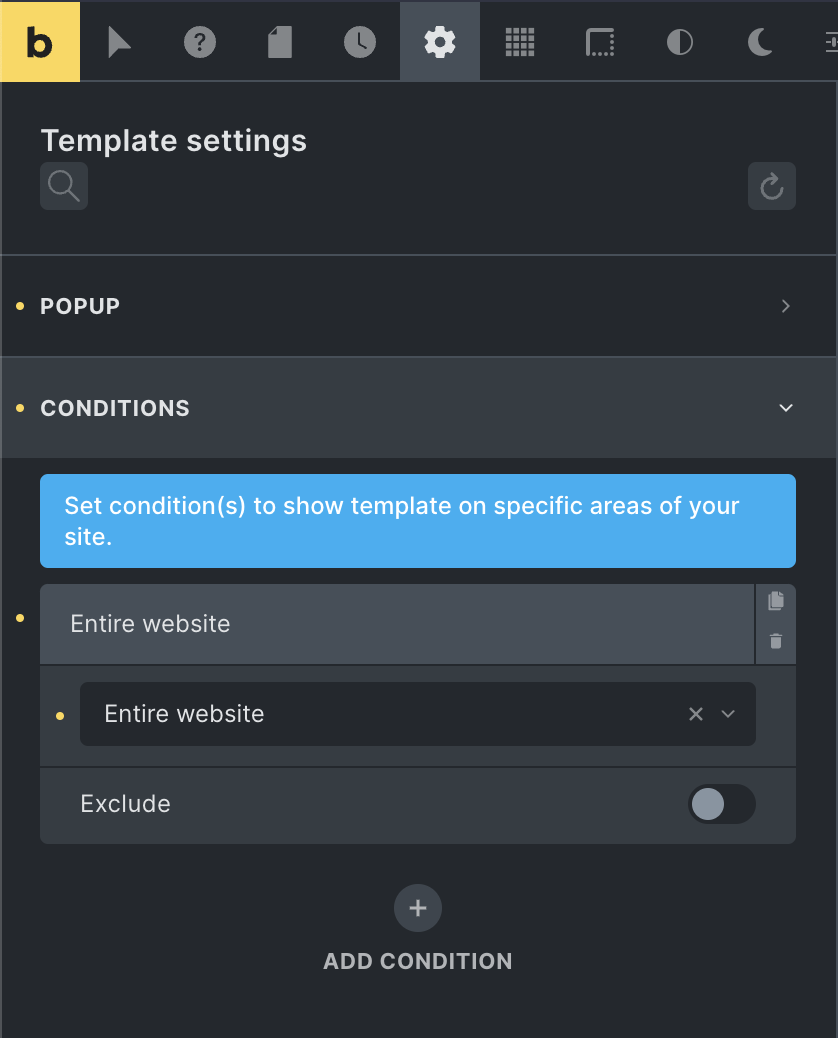
Task: Click the settings gear tab
Action: click(440, 42)
